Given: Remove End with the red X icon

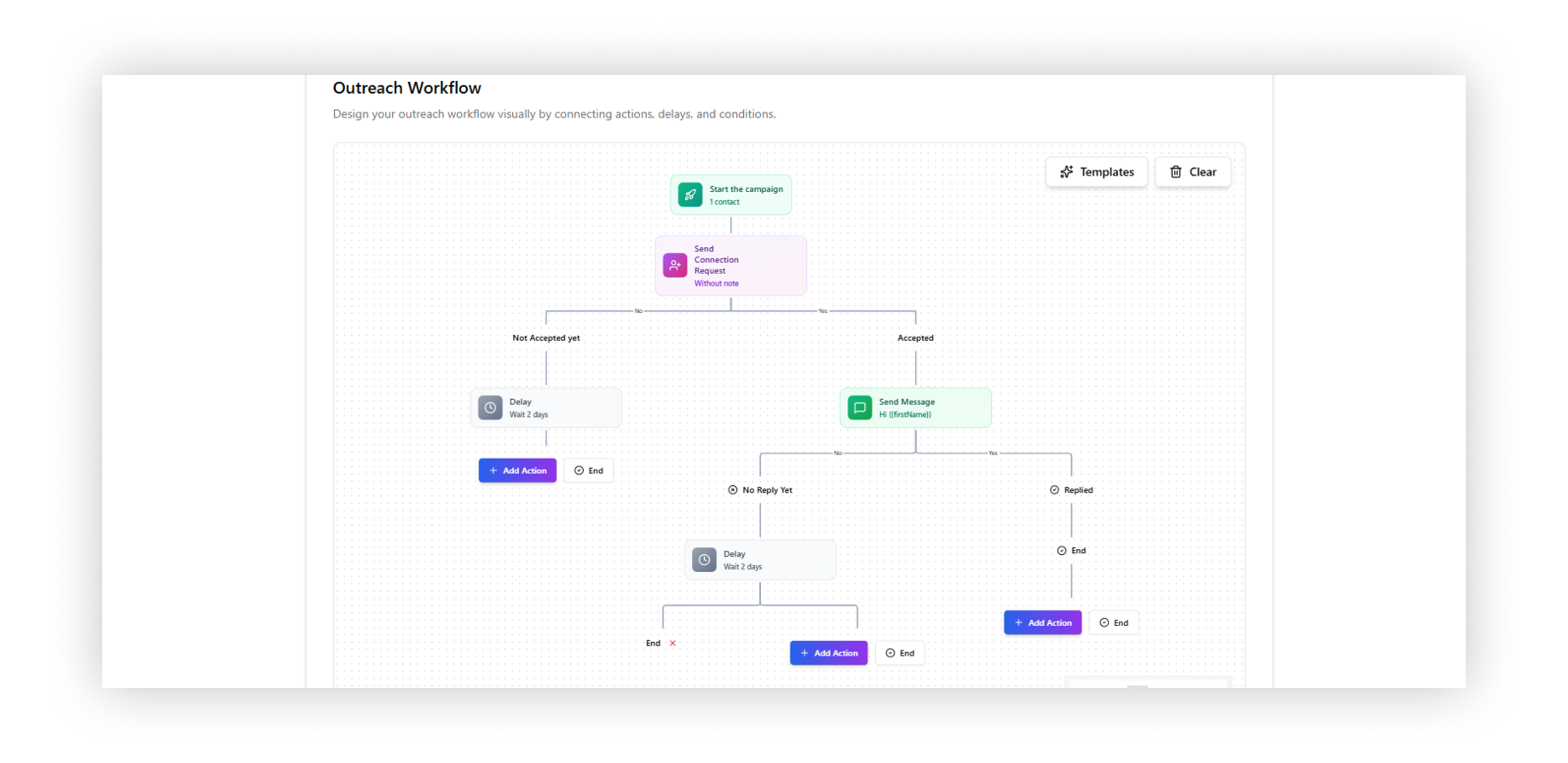Looking at the screenshot, I should point(672,644).
